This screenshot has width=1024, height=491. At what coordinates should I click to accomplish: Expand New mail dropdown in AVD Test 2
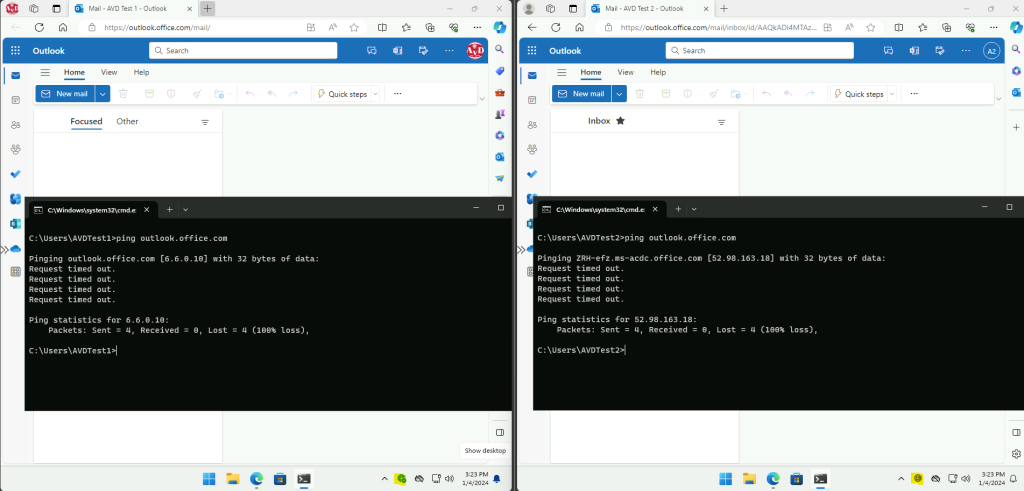(x=619, y=94)
